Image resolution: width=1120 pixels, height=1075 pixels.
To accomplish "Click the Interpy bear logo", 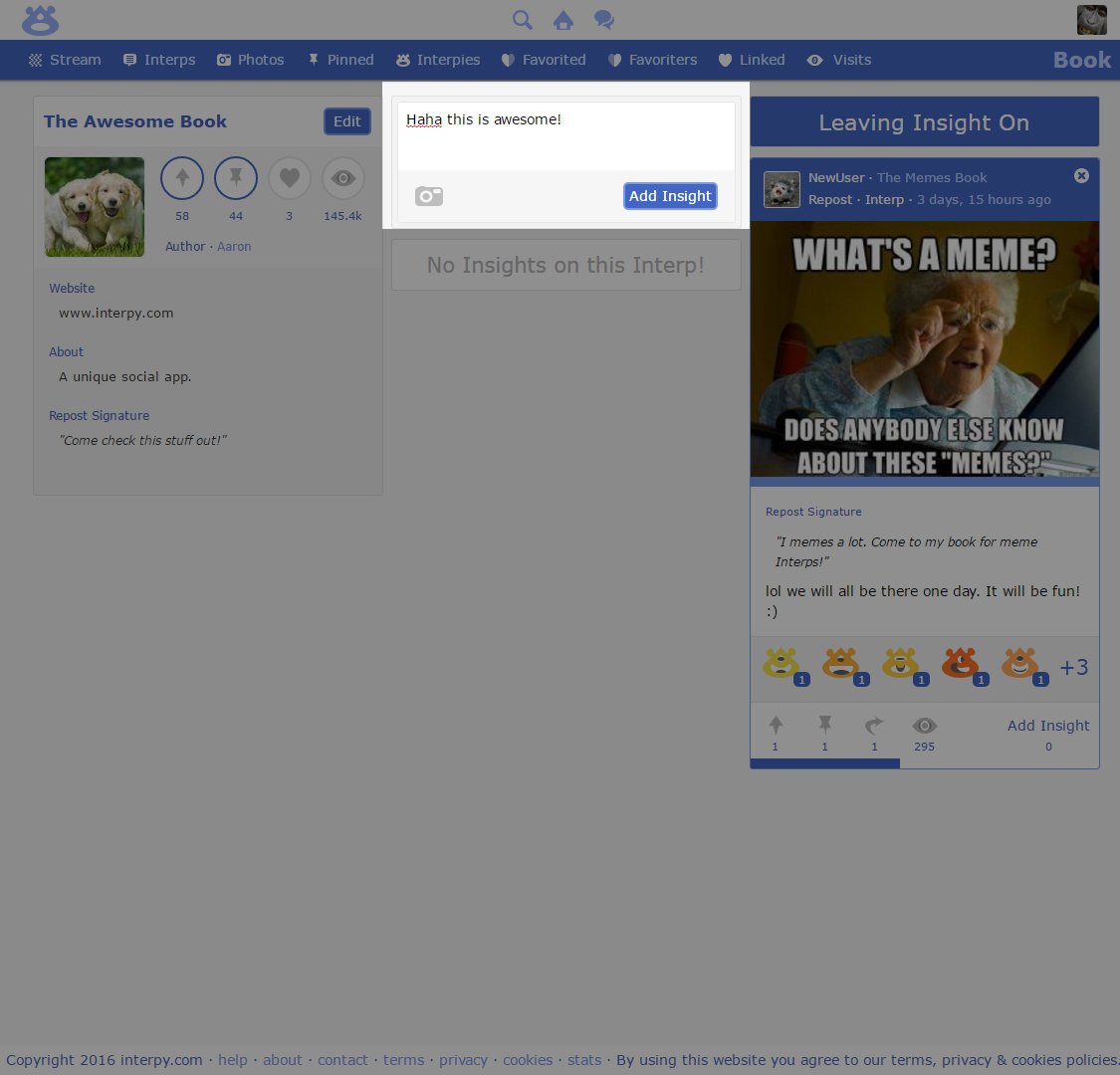I will (x=40, y=20).
